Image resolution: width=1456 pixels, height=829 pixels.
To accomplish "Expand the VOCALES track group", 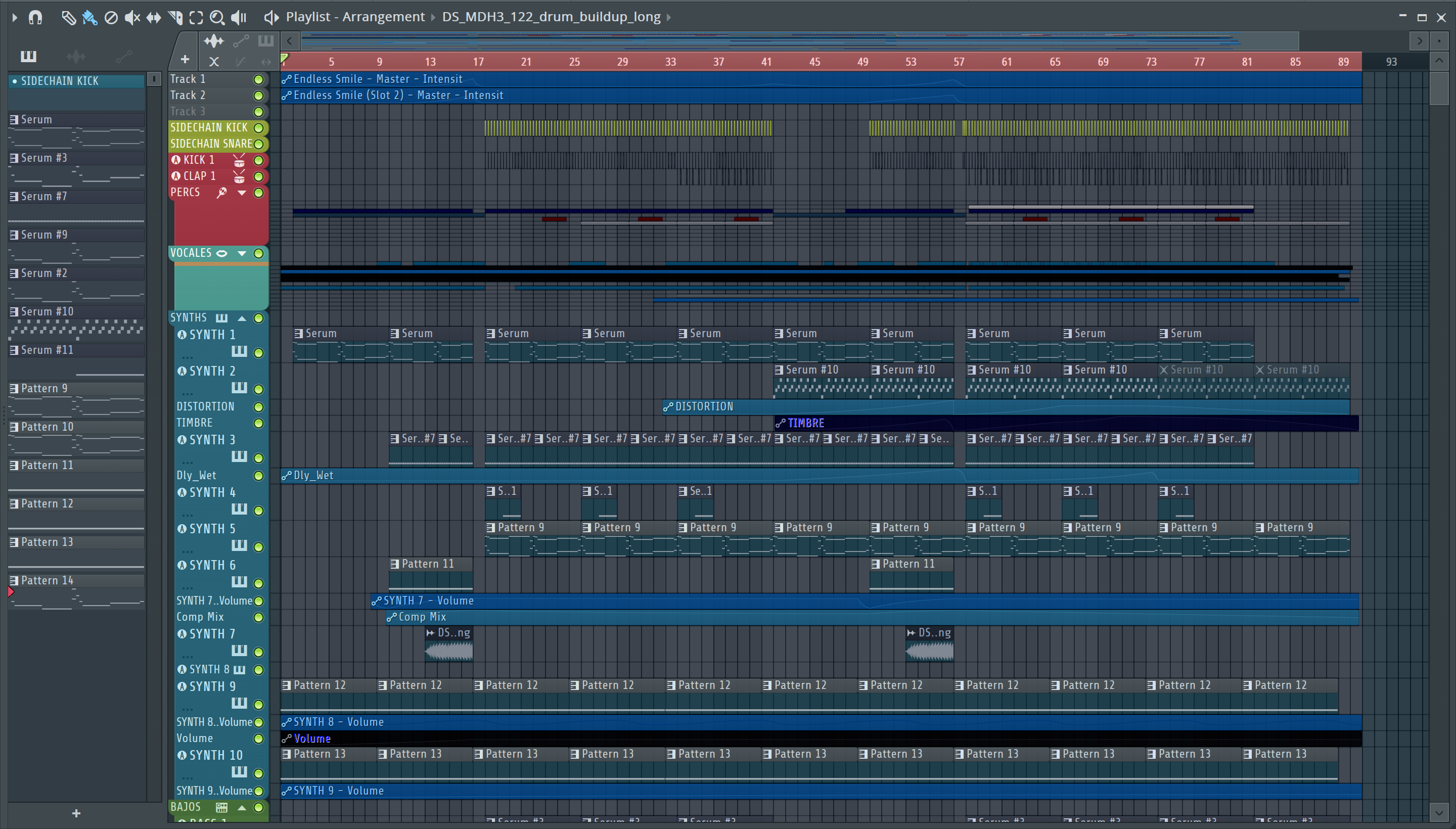I will click(242, 253).
